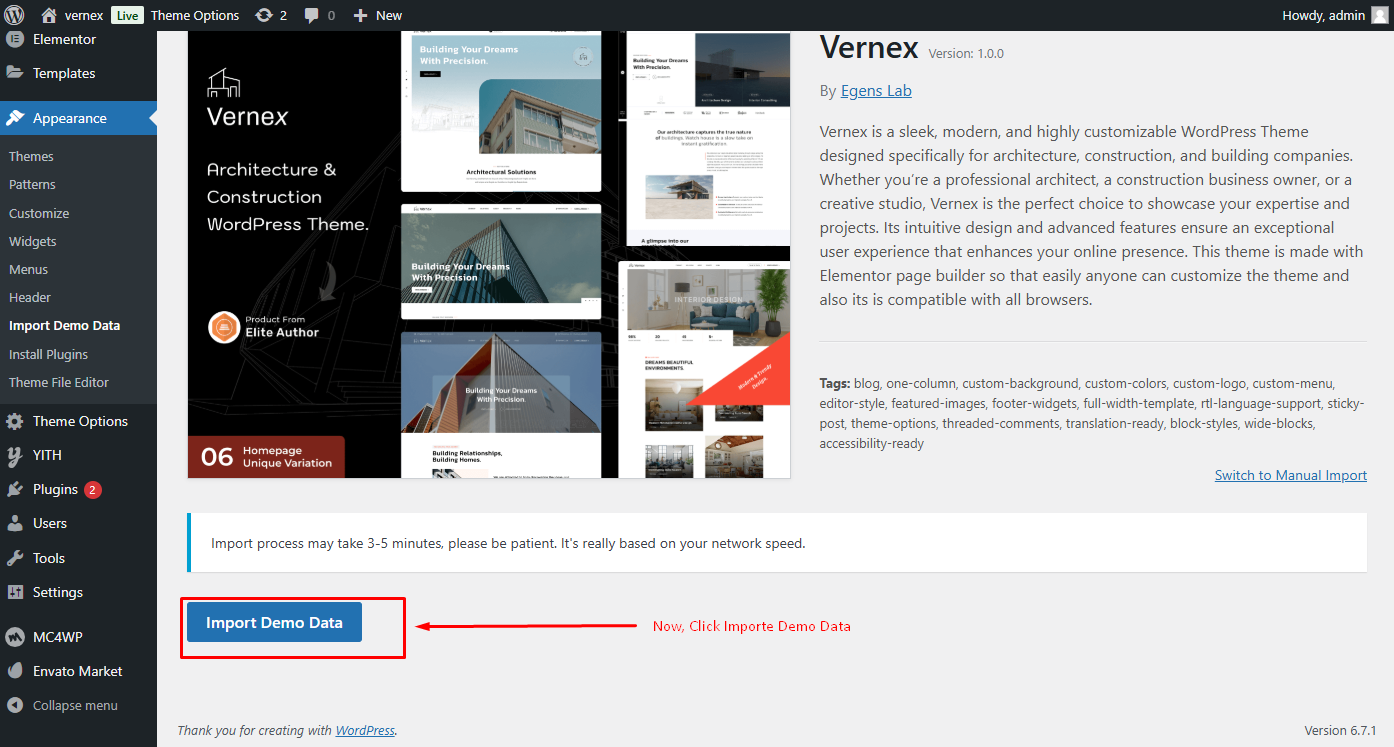Click the vernex site name
Viewport: 1394px width, 747px height.
point(84,15)
